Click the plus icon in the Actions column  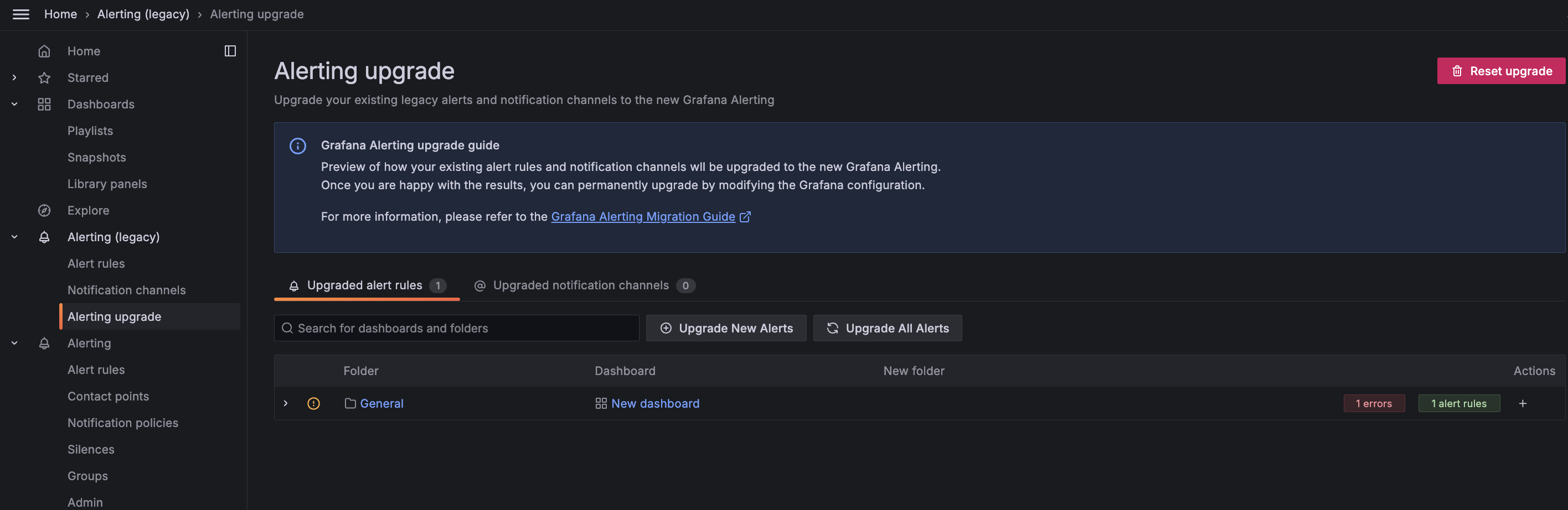[1523, 403]
